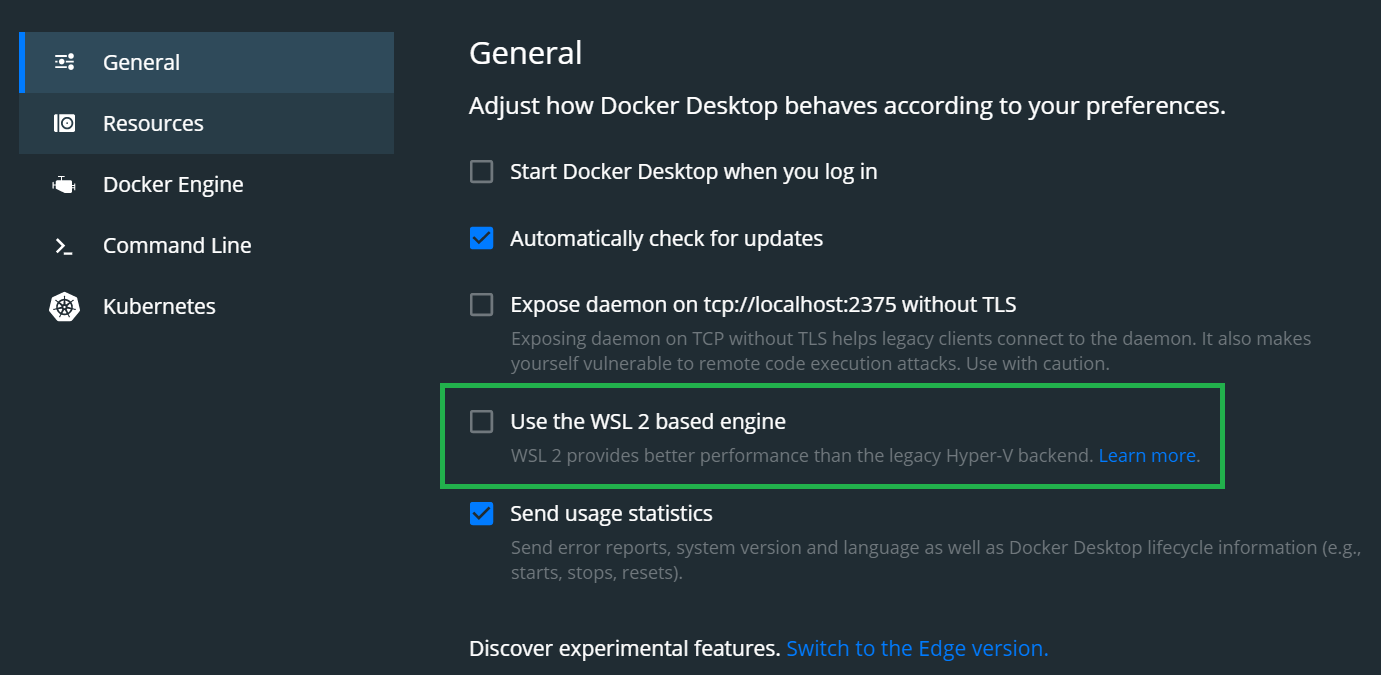This screenshot has height=675, width=1381.
Task: Click the Docker Engine whale icon
Action: point(64,184)
